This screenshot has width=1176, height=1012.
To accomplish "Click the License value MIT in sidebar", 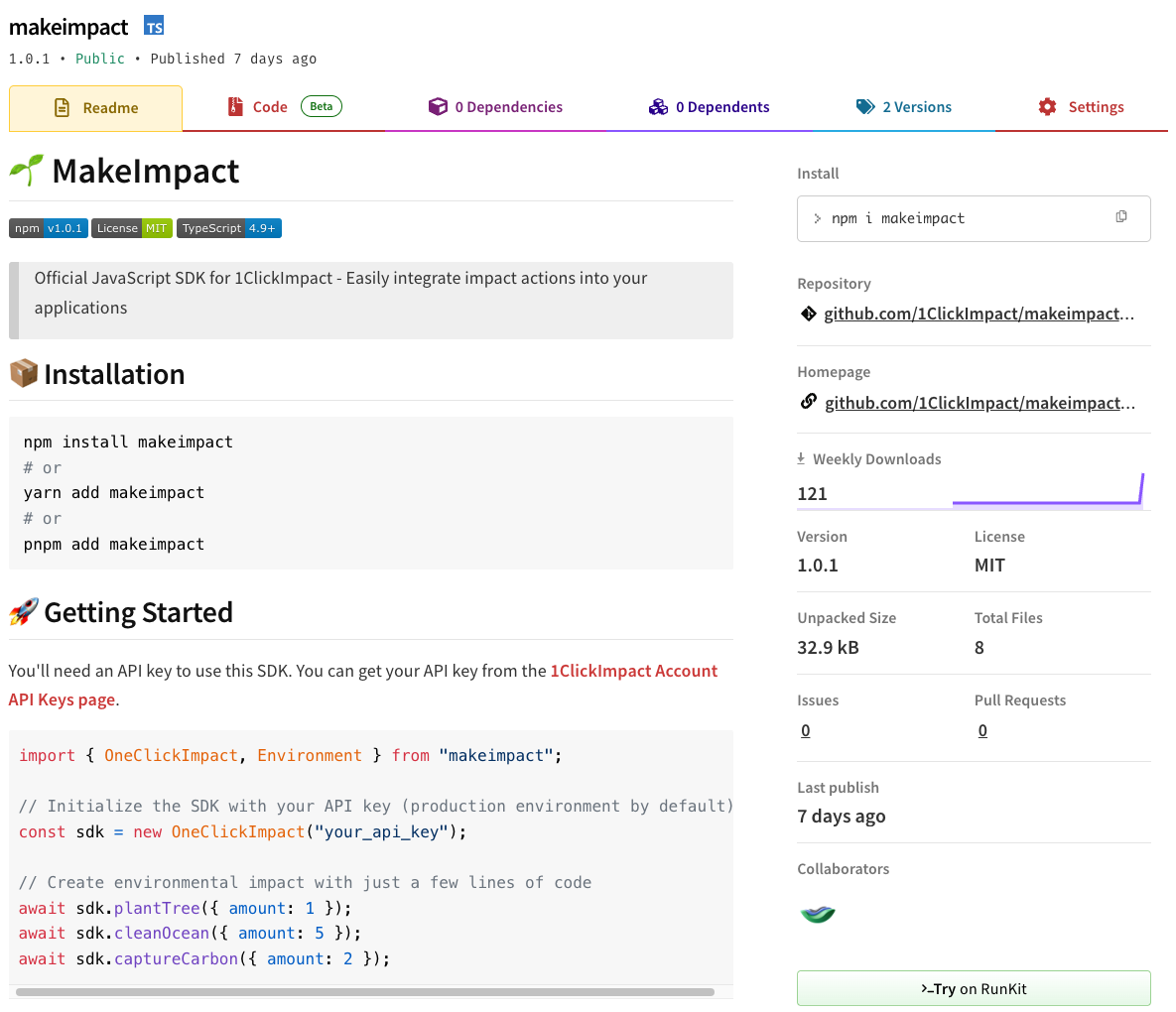I will pos(989,566).
